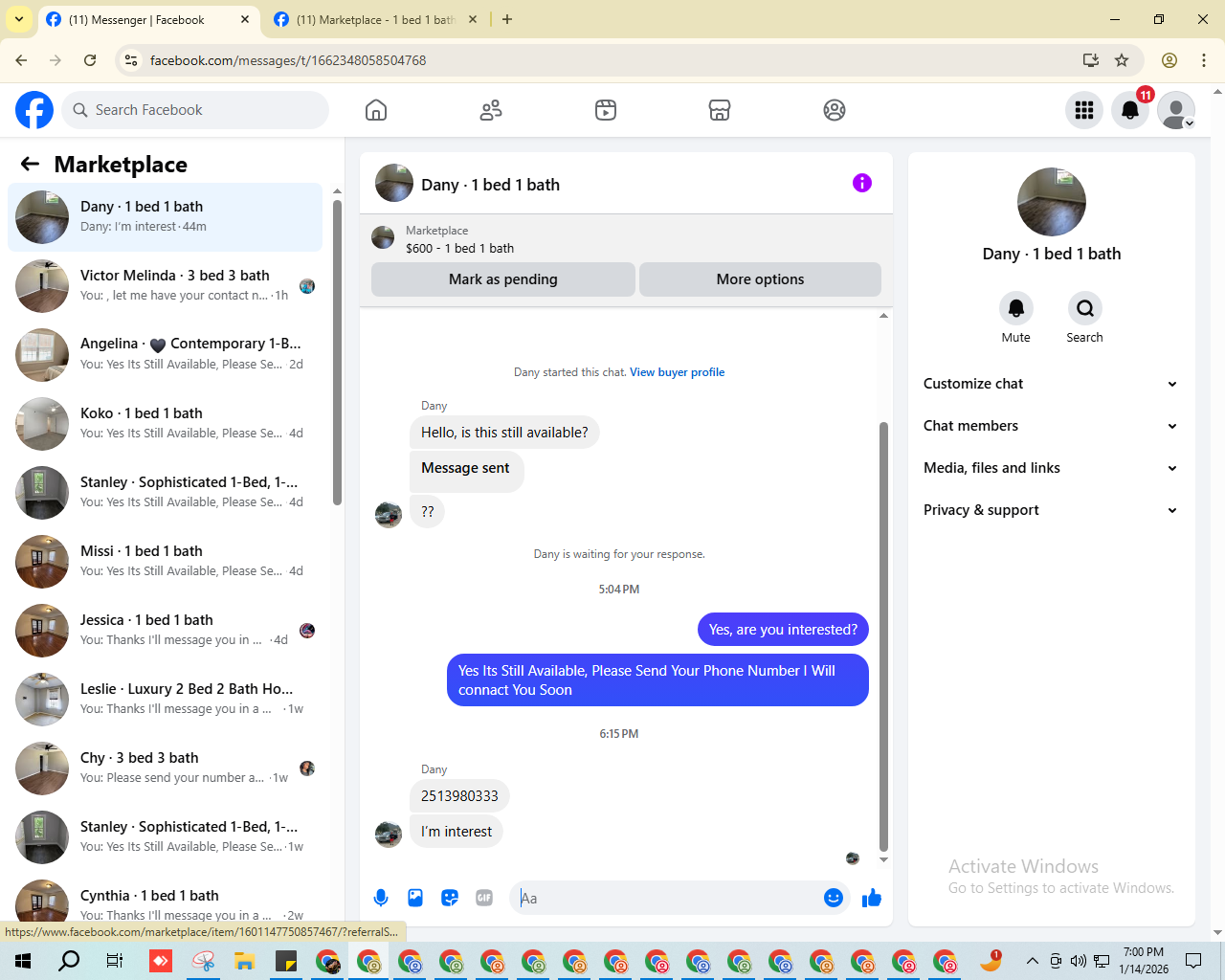
Task: Expand the Privacy & support section
Action: 1051,510
